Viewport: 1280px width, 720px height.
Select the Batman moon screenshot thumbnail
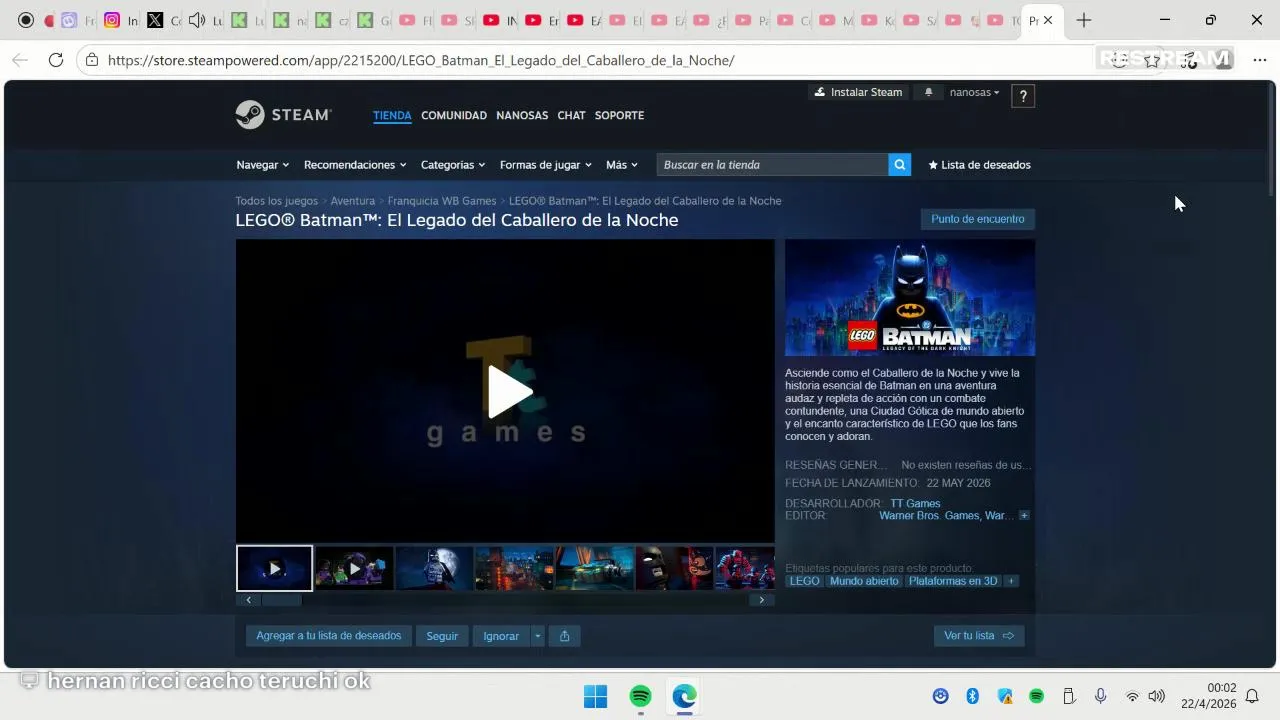pos(434,568)
